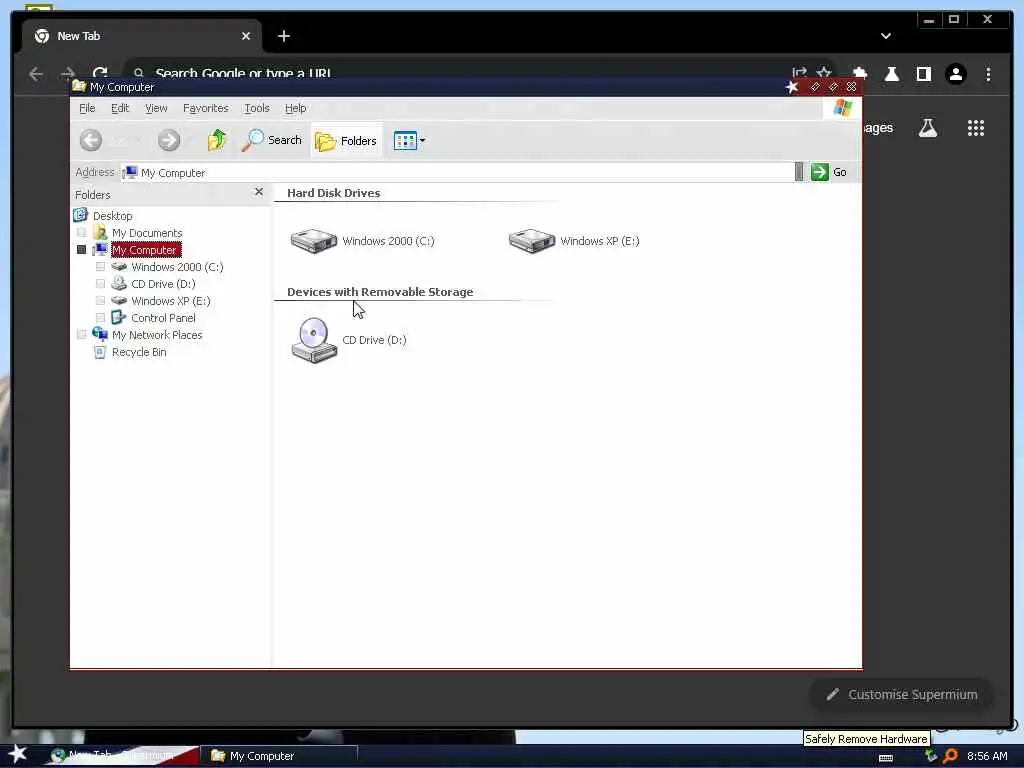Close the New Tab browser tab
The image size is (1024, 768).
coord(246,36)
